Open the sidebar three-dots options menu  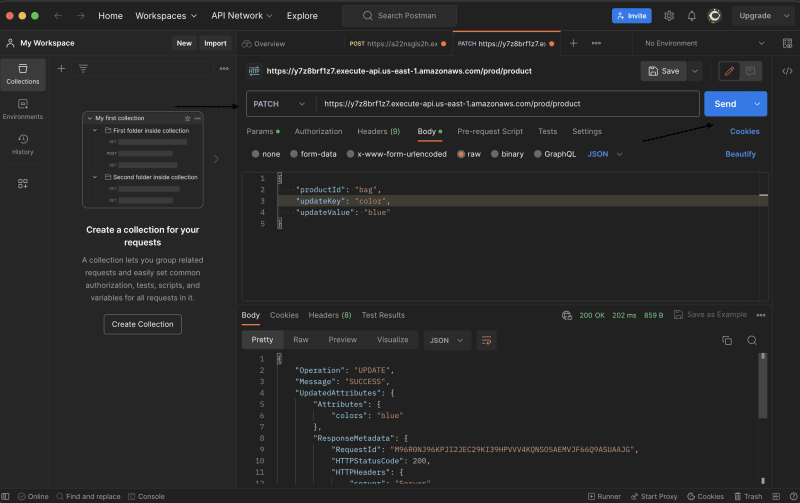224,68
